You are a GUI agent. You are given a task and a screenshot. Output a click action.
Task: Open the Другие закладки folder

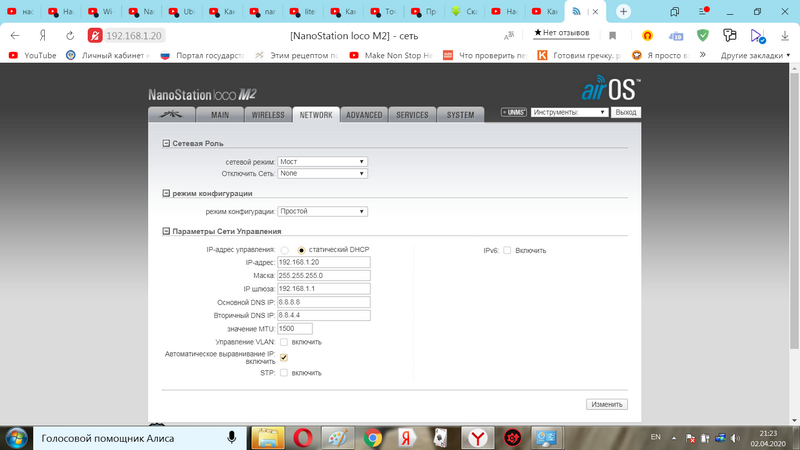tap(755, 55)
